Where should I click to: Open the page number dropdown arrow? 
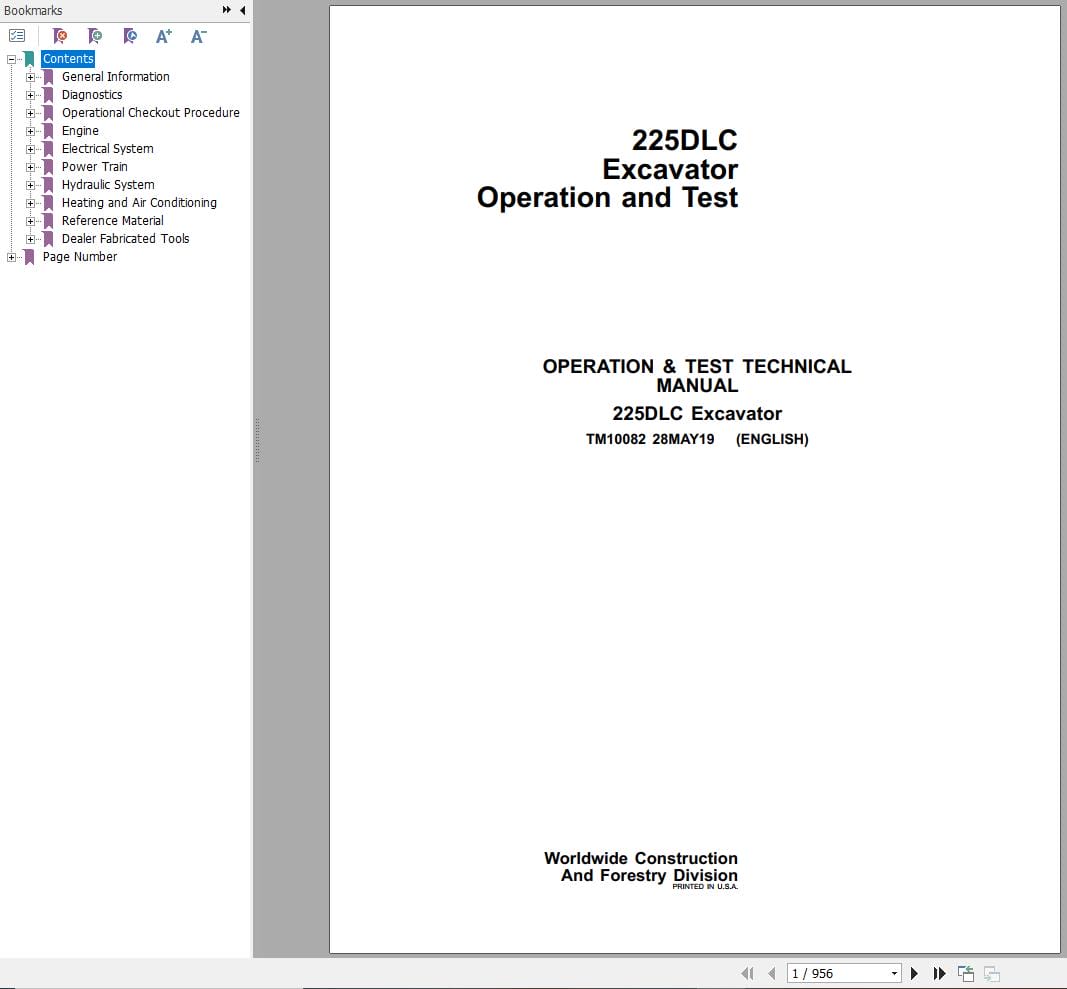894,973
